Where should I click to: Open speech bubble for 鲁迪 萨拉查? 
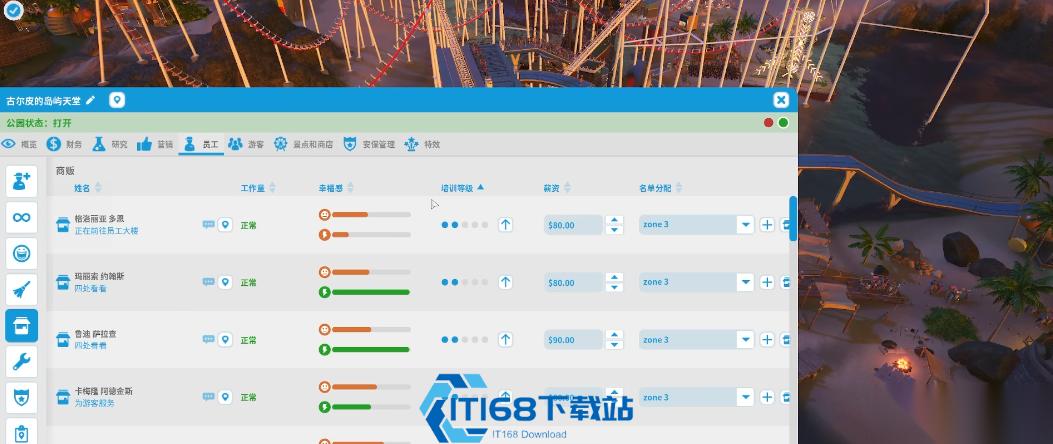pos(209,339)
